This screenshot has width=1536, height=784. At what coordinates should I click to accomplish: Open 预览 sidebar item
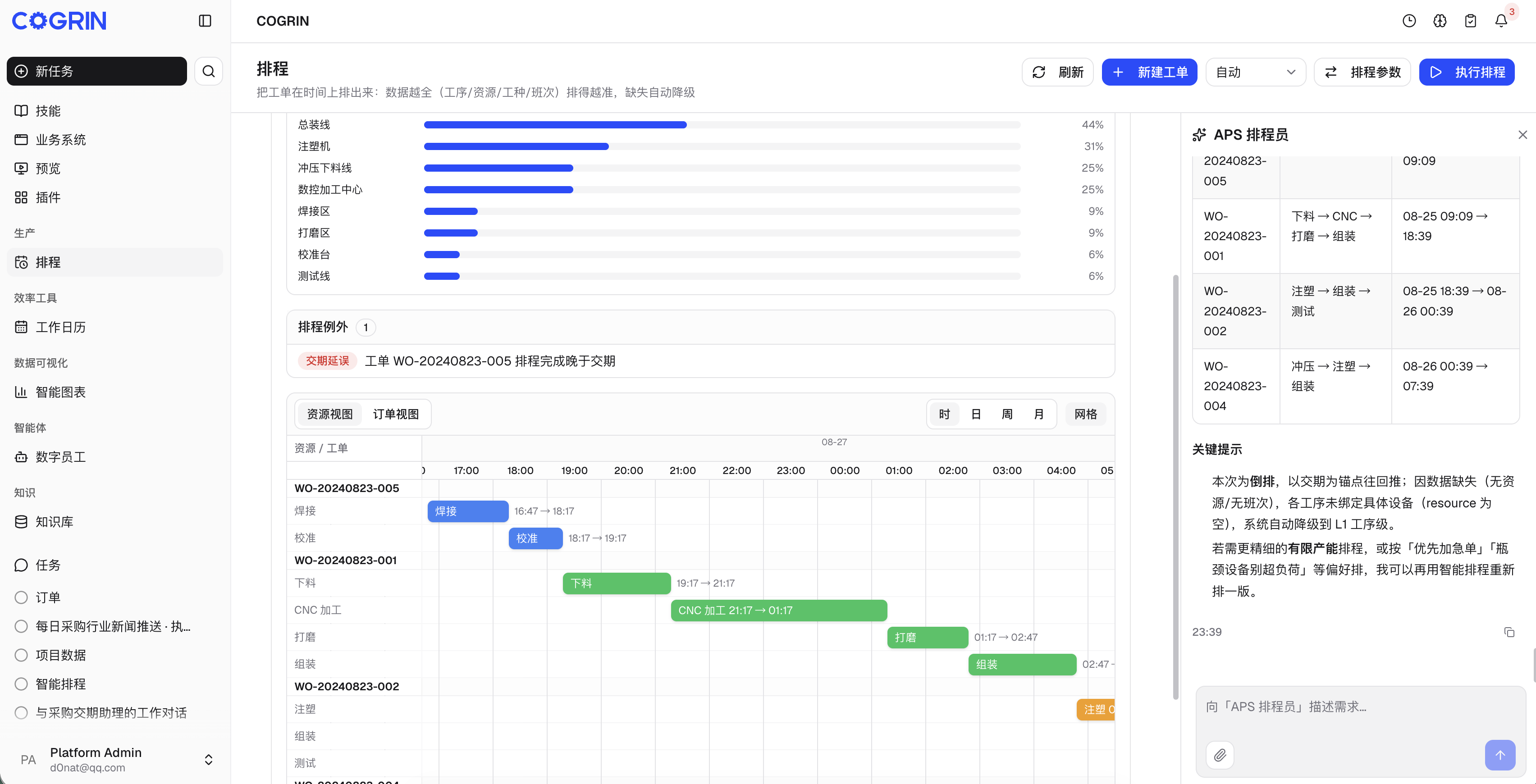click(x=115, y=169)
